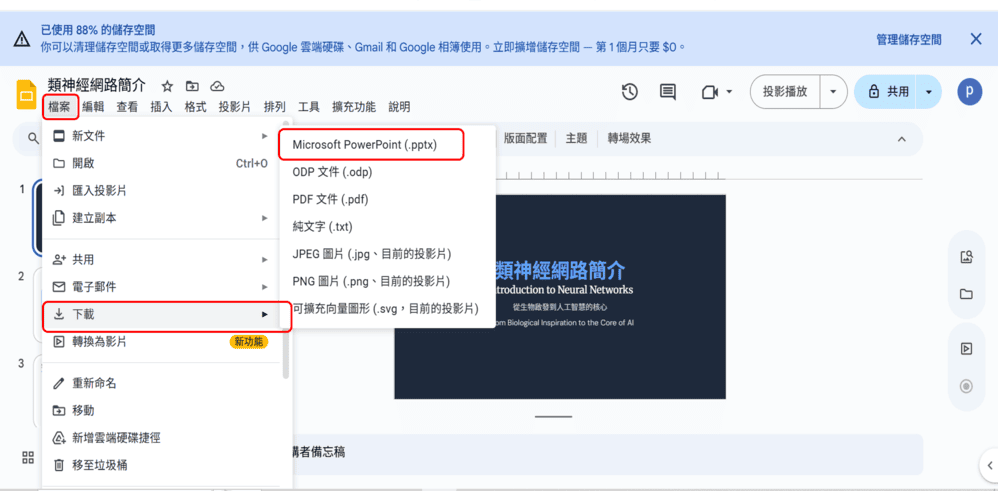Screen dimensions: 998x491
Task: Open the 插入 menu
Action: coord(161,107)
